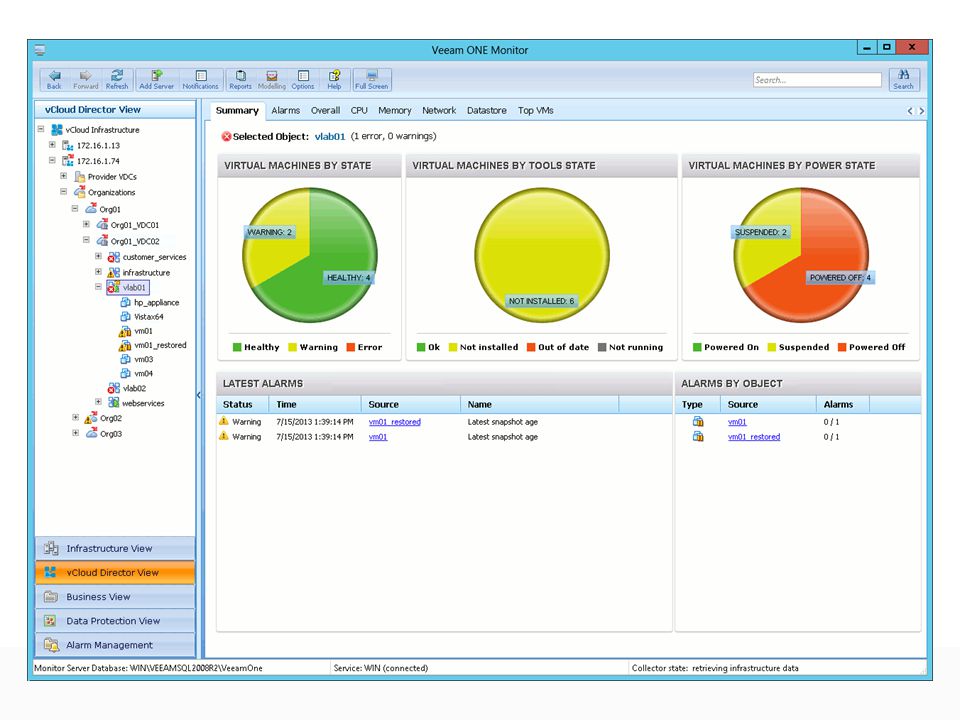Expand the Provider VDCs node
Image resolution: width=960 pixels, height=720 pixels.
point(64,176)
